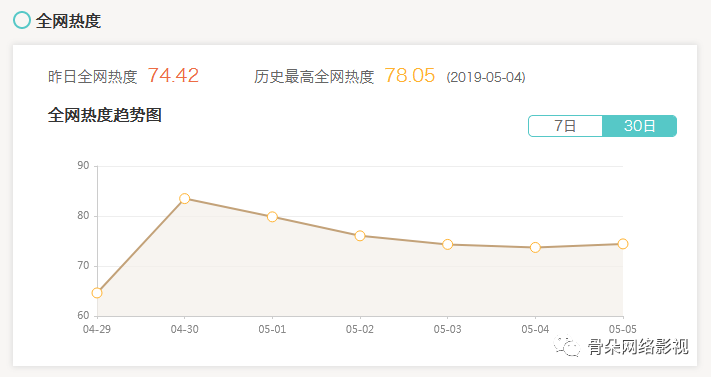The image size is (711, 377).
Task: Switch the trend chart to 7日
Action: [565, 126]
